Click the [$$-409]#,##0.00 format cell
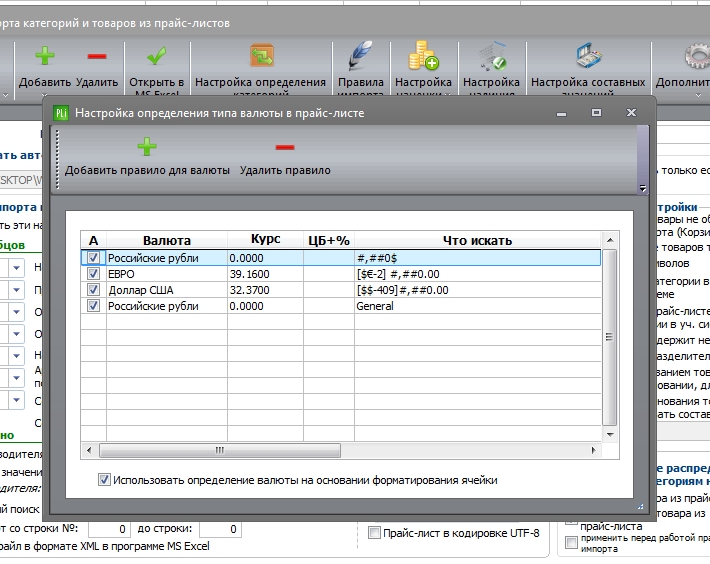This screenshot has width=710, height=564. 478,290
